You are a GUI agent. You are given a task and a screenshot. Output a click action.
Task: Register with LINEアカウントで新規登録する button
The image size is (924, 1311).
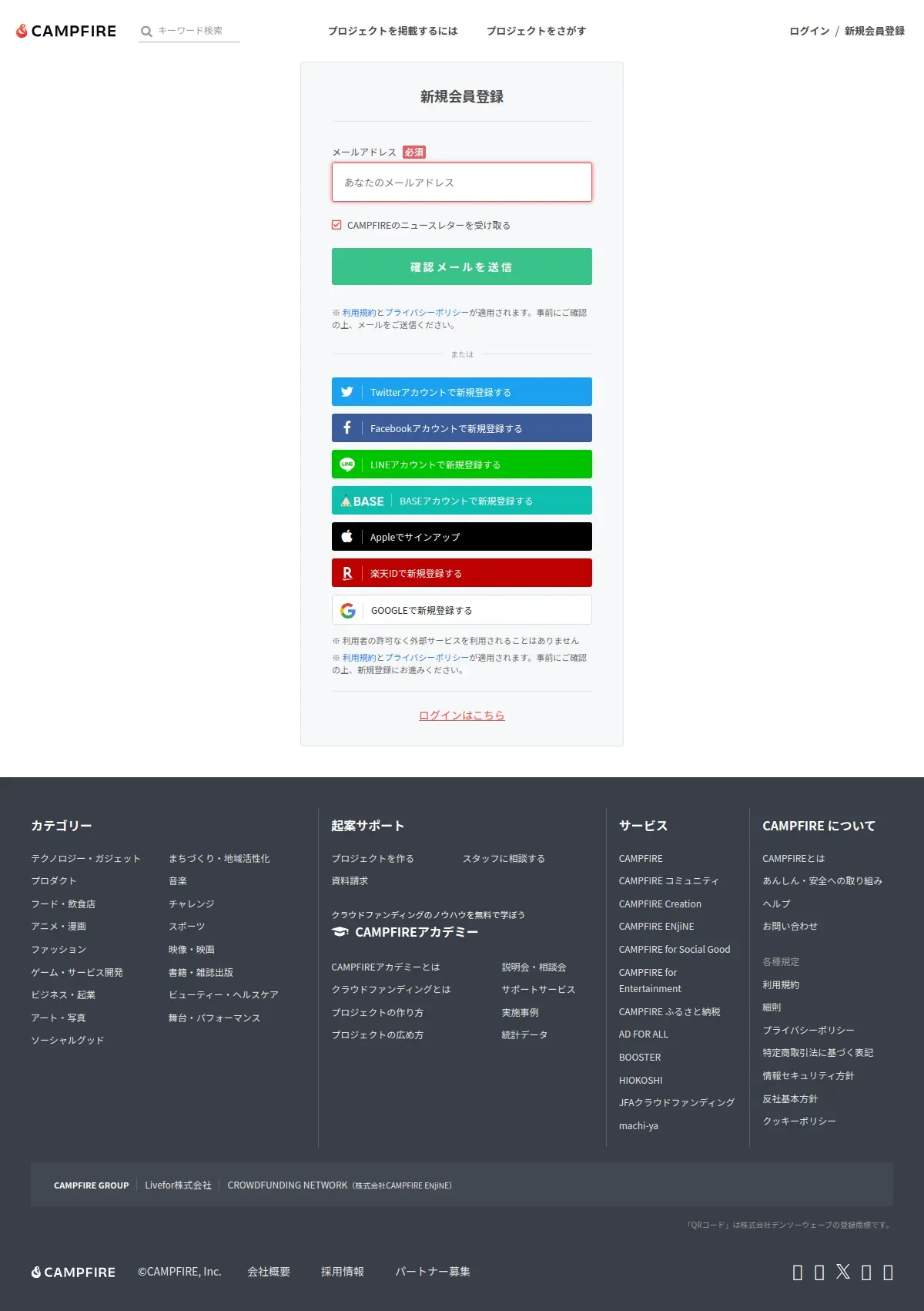click(x=462, y=464)
